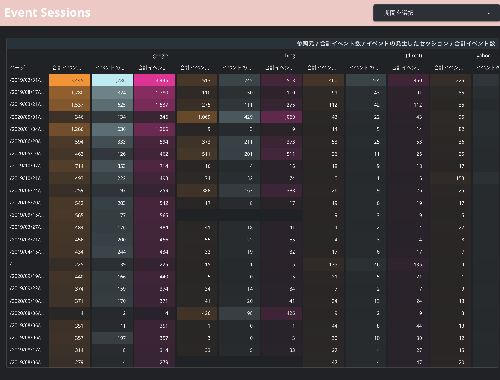
Task: Open the date range dropdown in header
Action: [436, 13]
